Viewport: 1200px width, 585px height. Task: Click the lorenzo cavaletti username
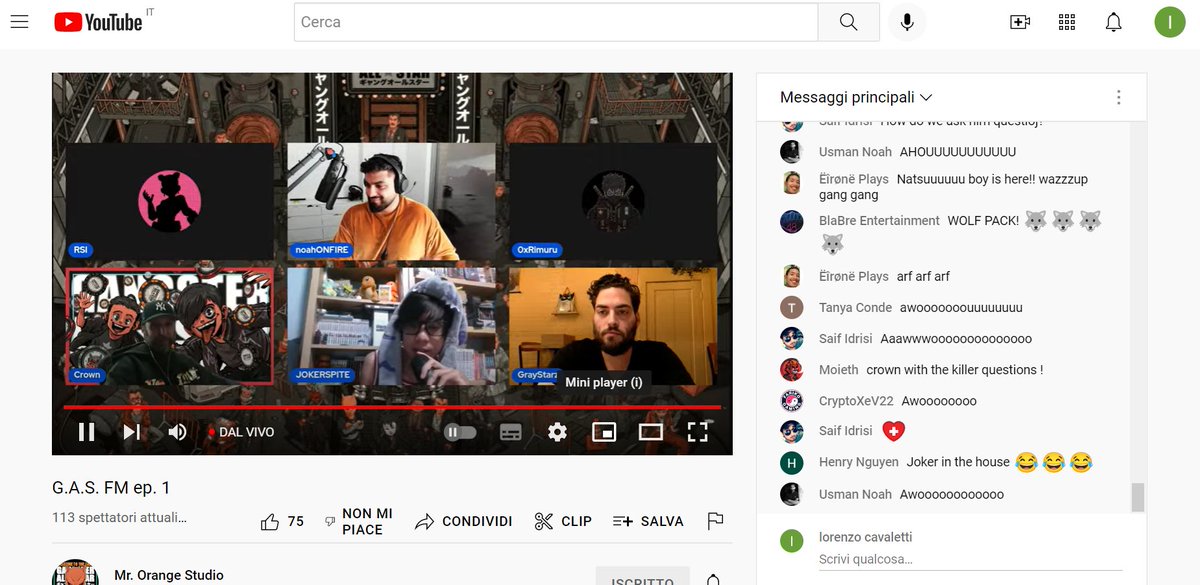[865, 537]
